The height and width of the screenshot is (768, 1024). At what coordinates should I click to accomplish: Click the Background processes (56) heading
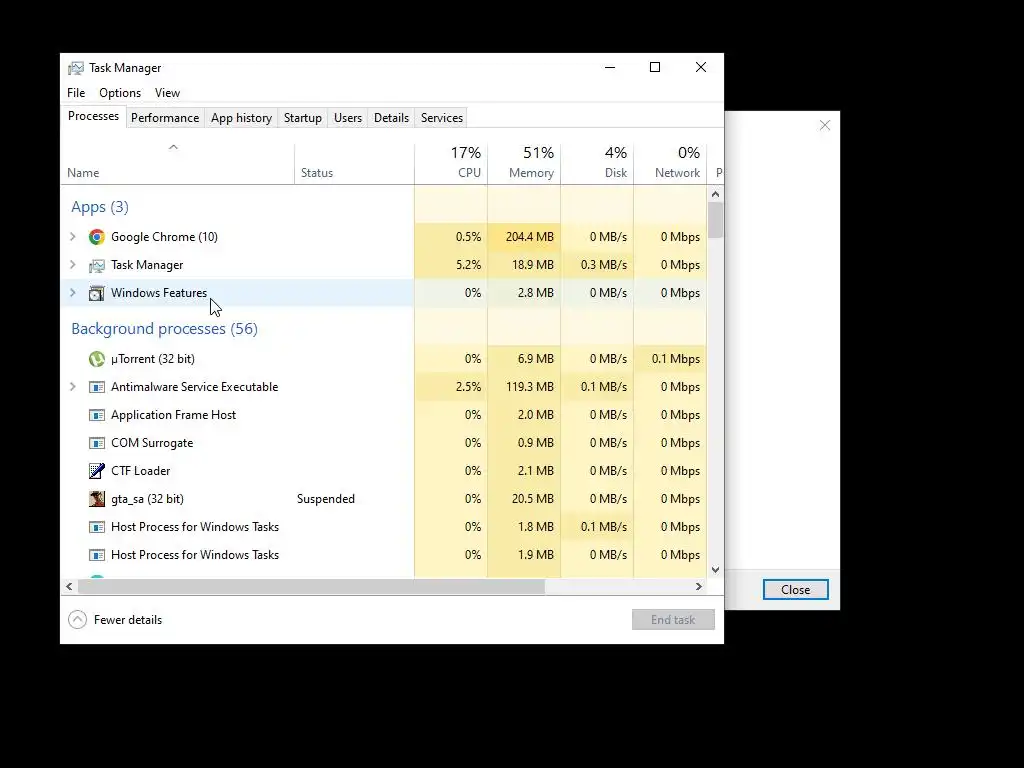click(165, 328)
